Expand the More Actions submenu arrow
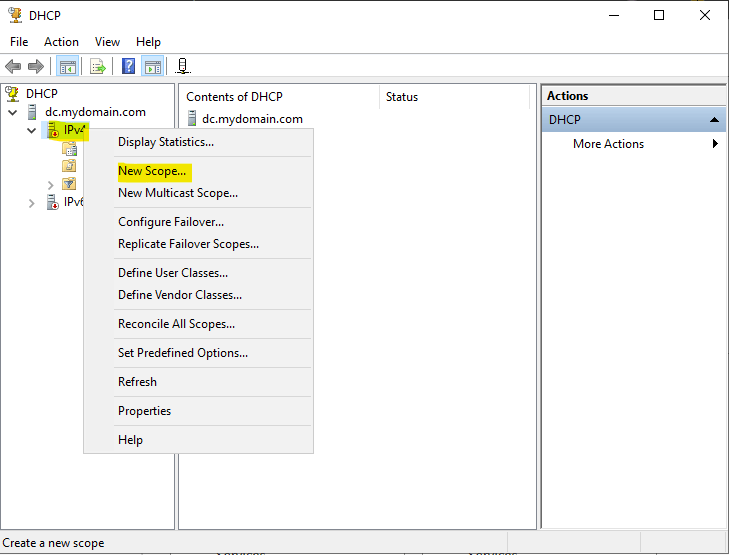The width and height of the screenshot is (729, 555). coord(715,144)
